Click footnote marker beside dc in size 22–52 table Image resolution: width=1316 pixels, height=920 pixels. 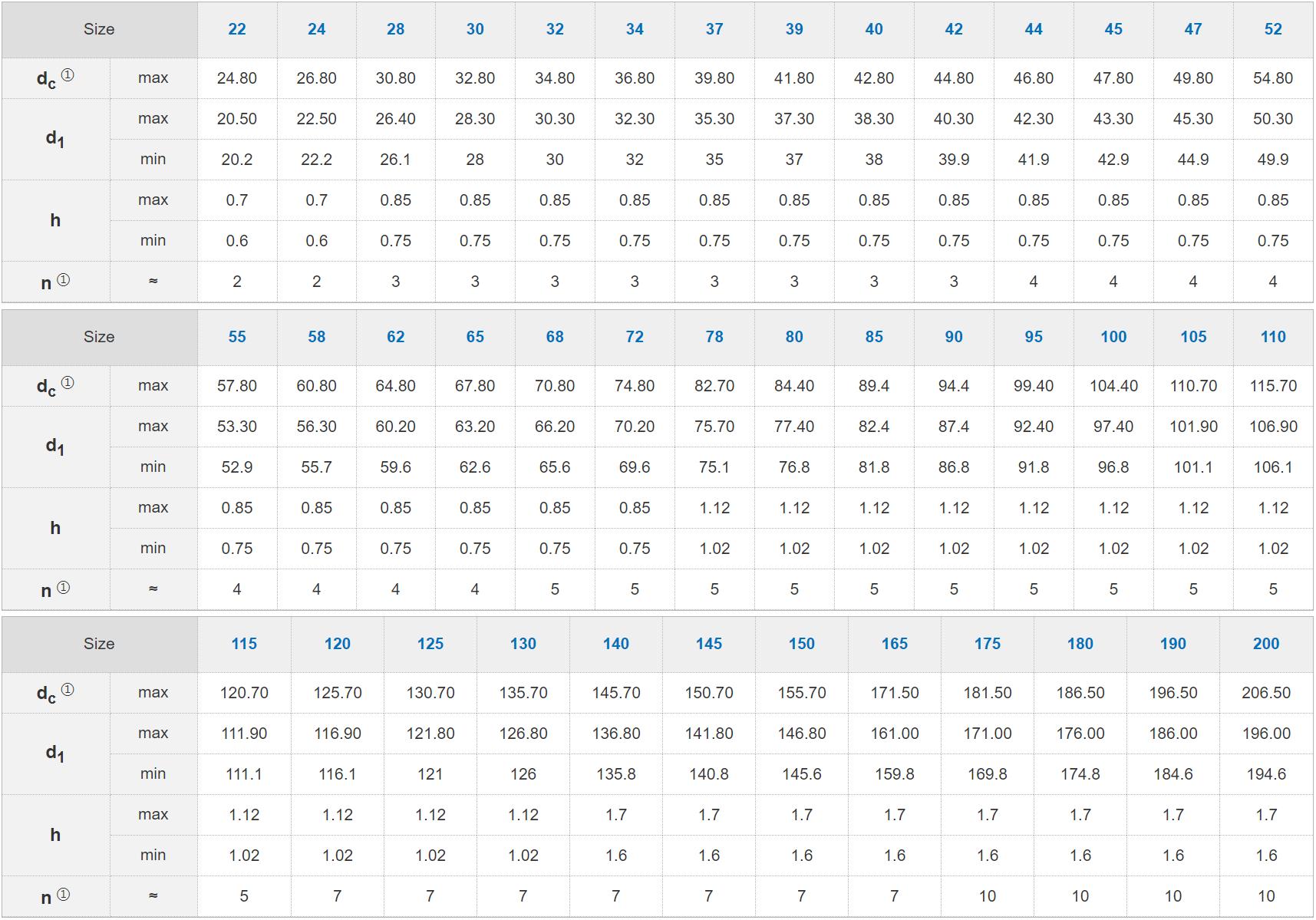point(68,75)
